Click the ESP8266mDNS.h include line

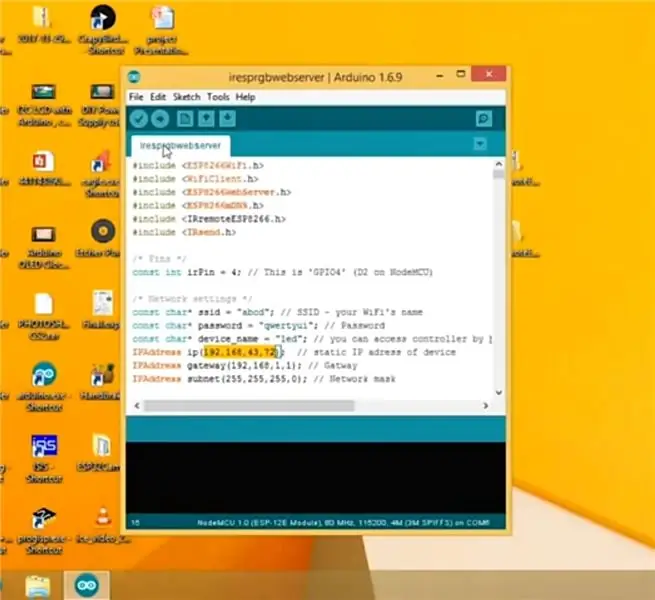click(x=198, y=206)
